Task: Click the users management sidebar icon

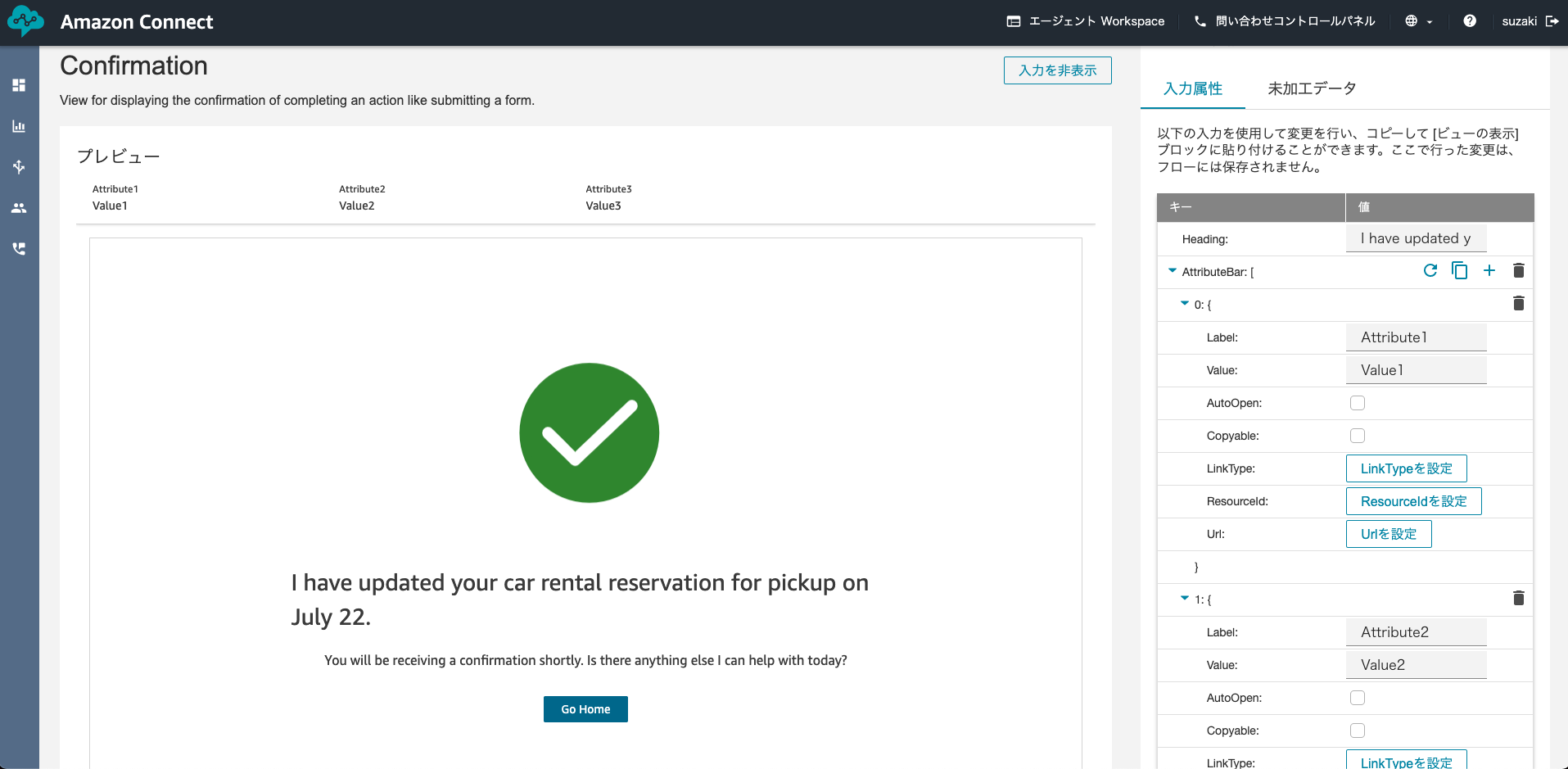Action: [20, 208]
